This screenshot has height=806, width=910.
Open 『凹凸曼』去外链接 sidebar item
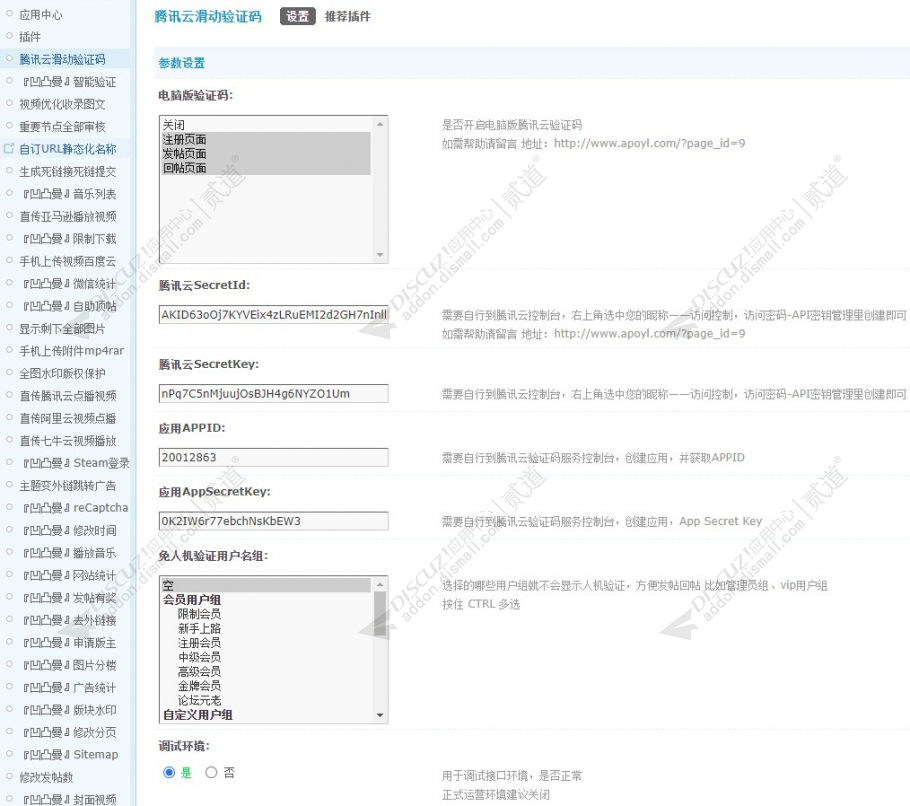point(68,620)
